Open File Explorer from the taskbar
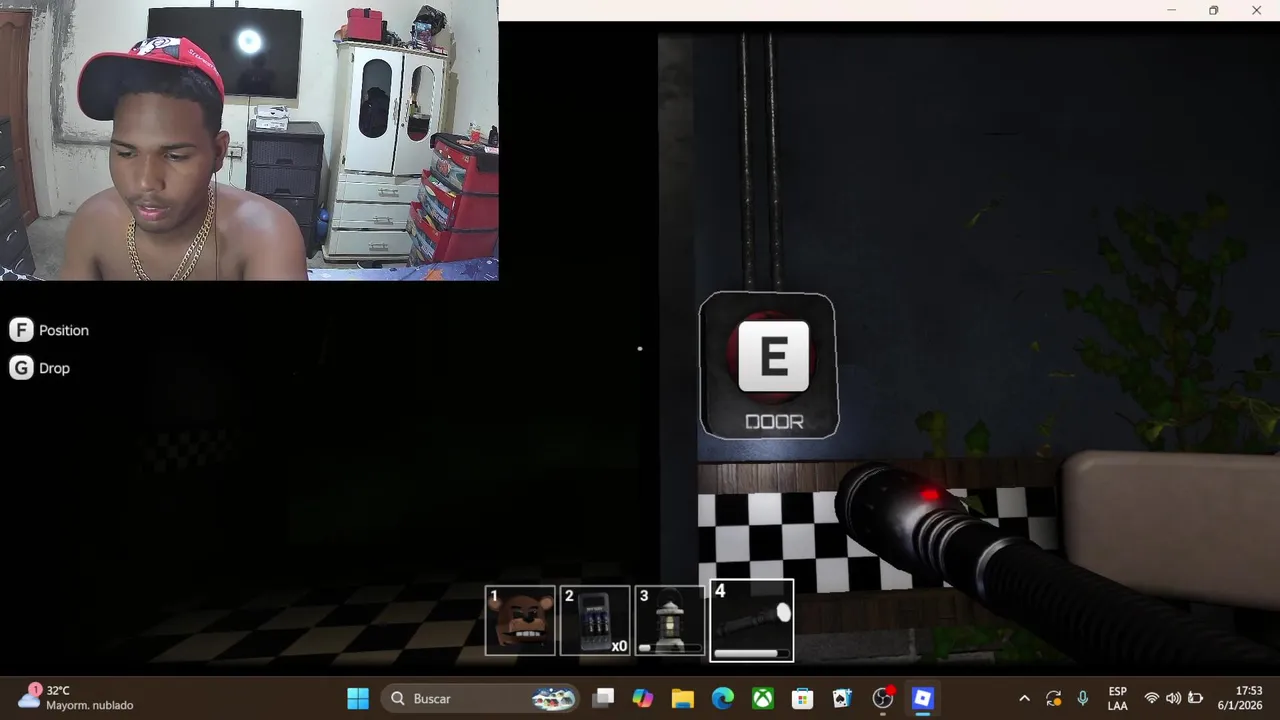 (683, 698)
